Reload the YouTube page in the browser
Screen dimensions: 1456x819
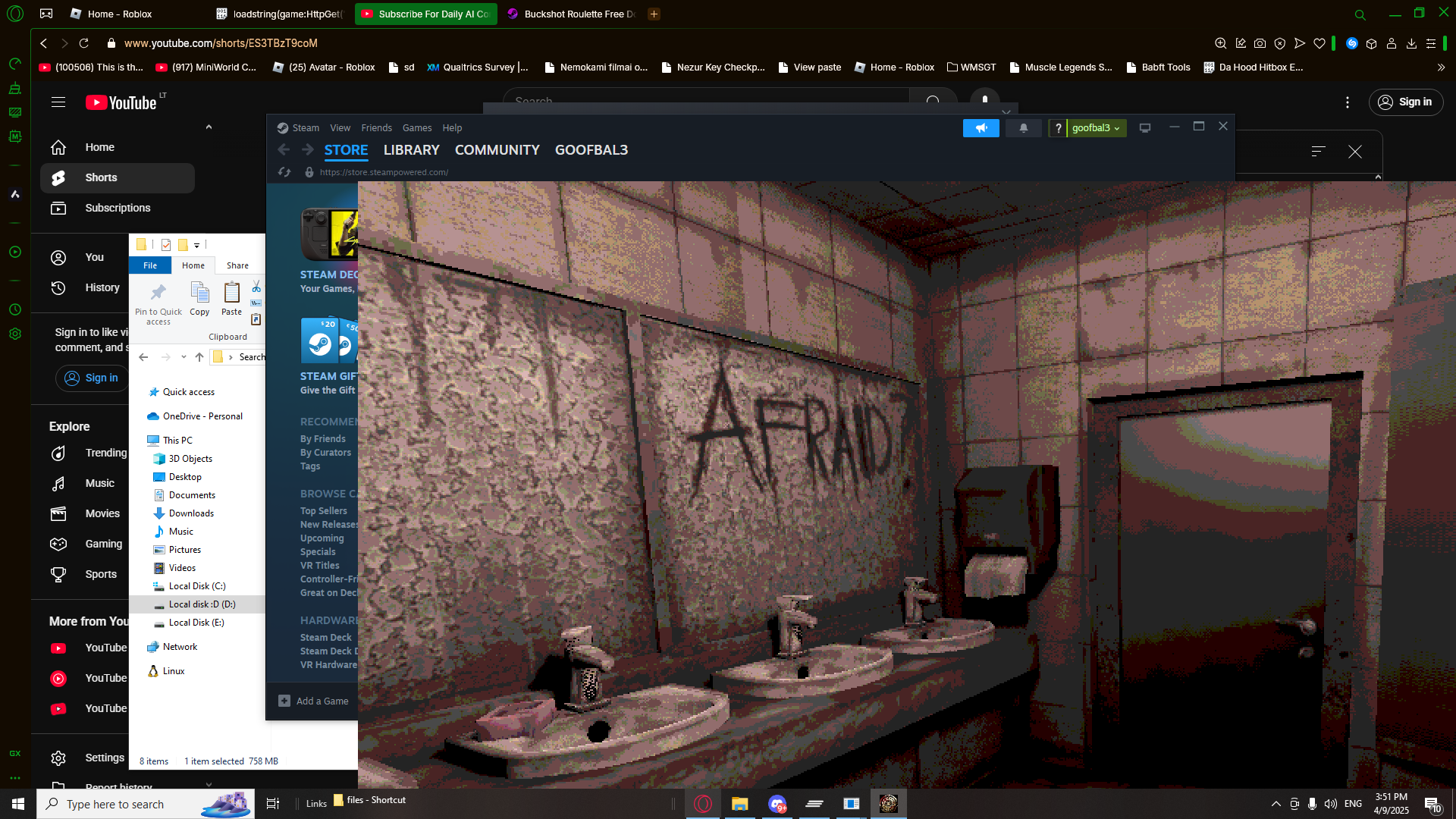(x=84, y=43)
